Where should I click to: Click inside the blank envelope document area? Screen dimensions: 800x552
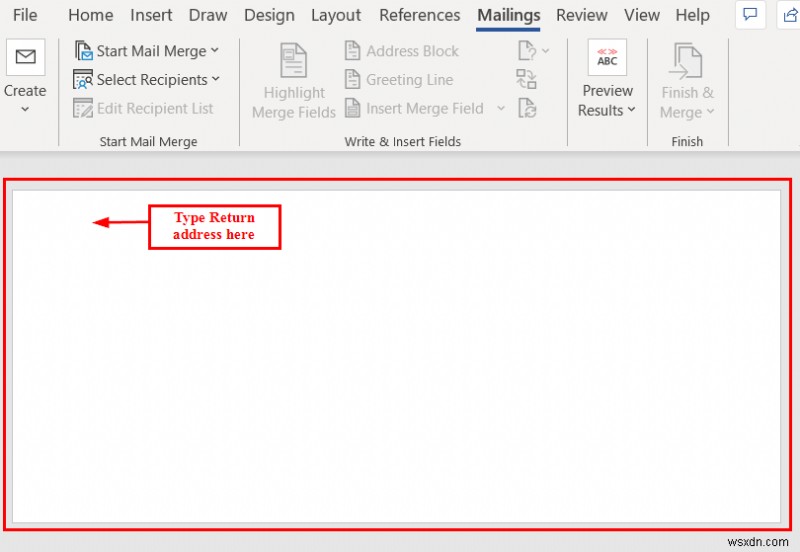[x=396, y=357]
